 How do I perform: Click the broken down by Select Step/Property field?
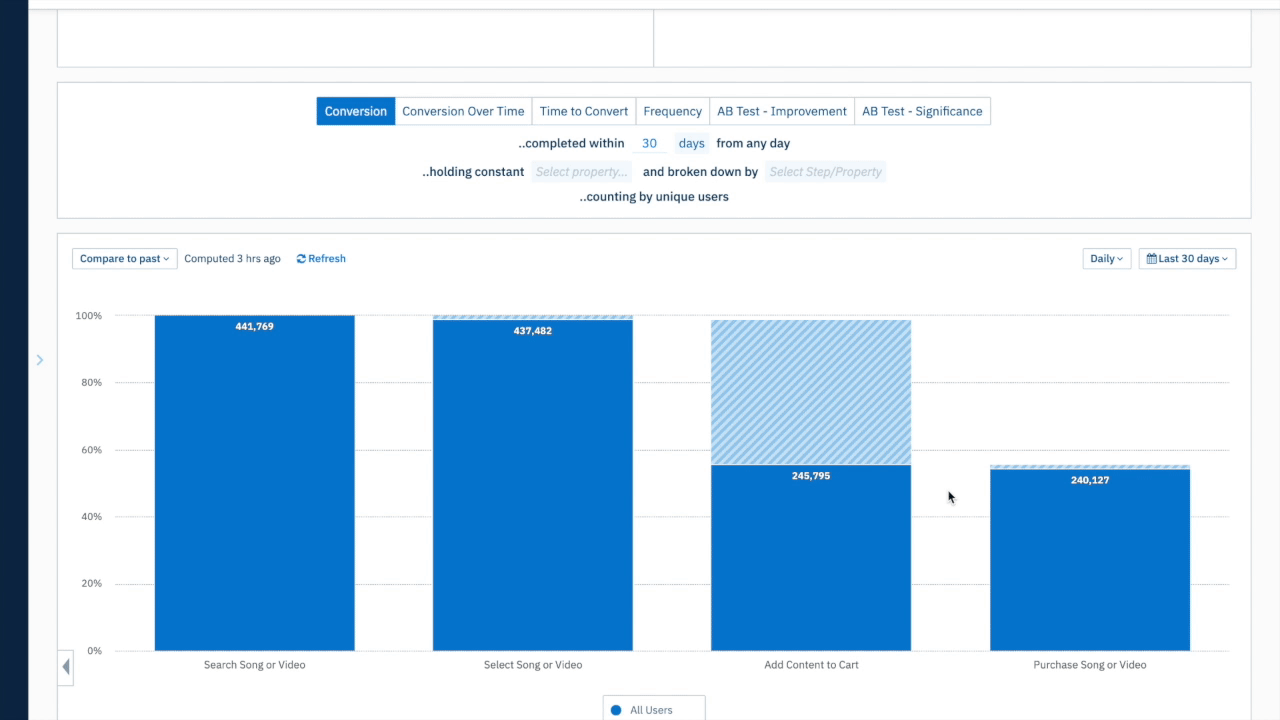(825, 172)
